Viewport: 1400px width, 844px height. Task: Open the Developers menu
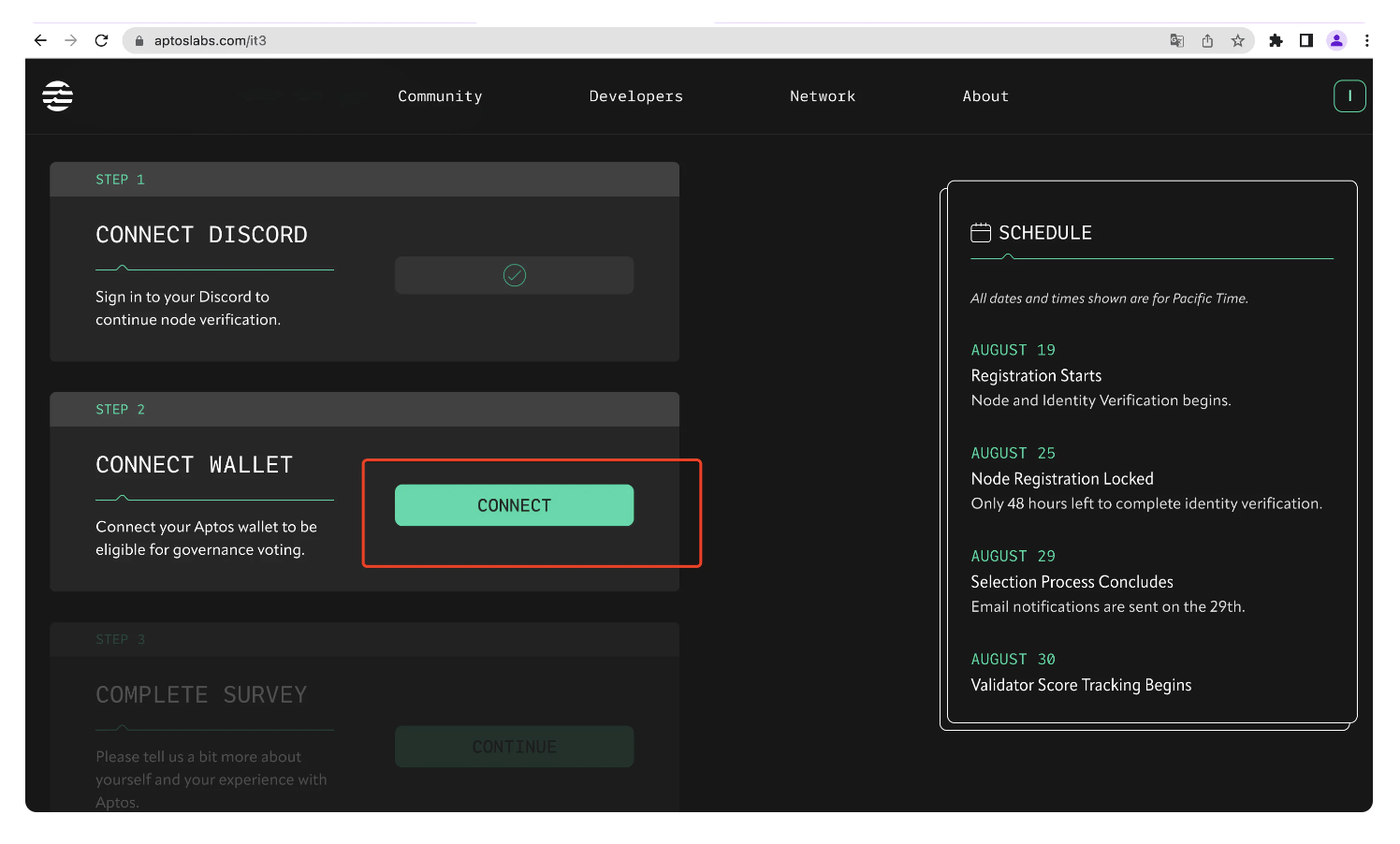coord(636,96)
